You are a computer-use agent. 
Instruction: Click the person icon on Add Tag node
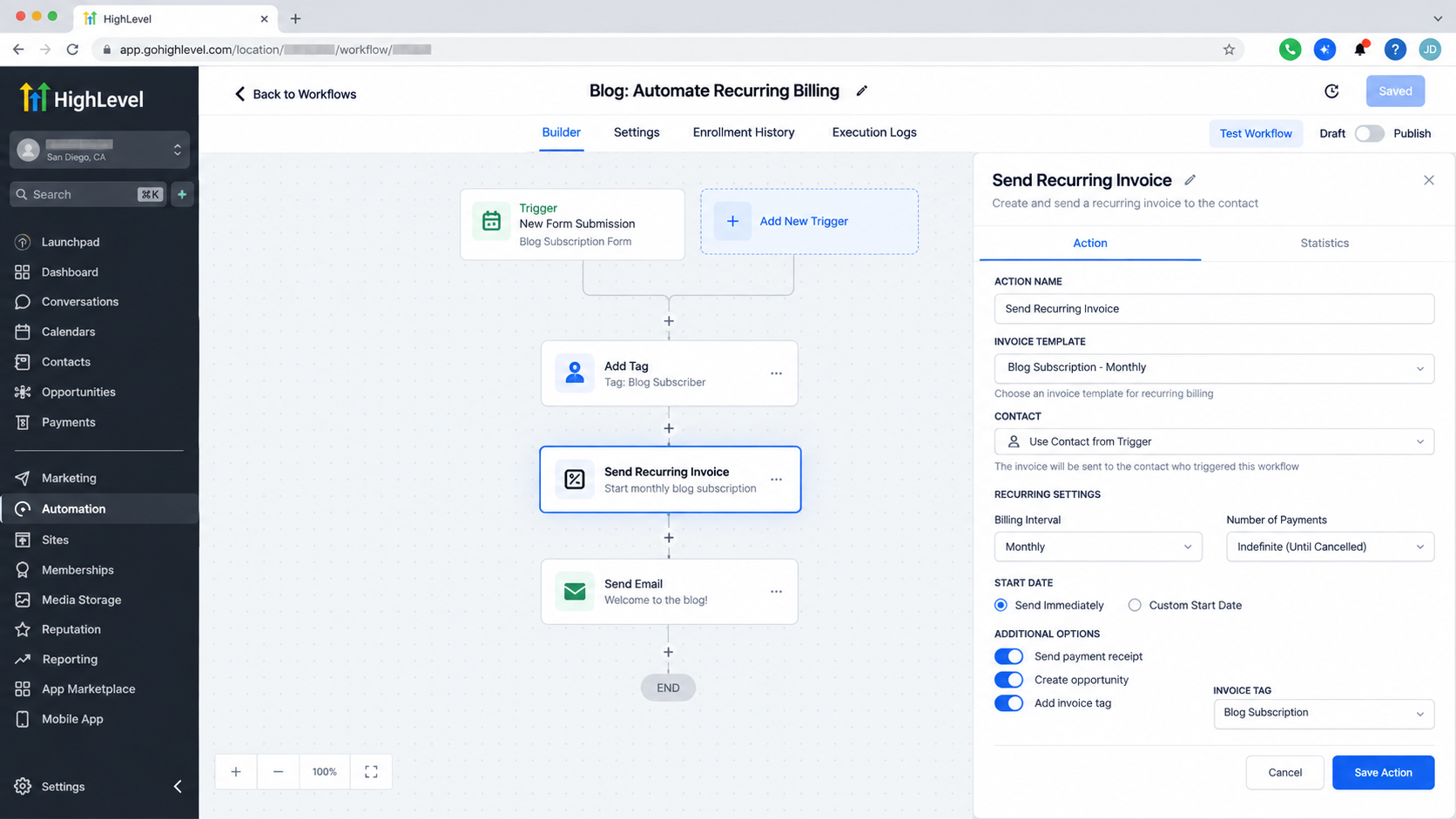(575, 373)
